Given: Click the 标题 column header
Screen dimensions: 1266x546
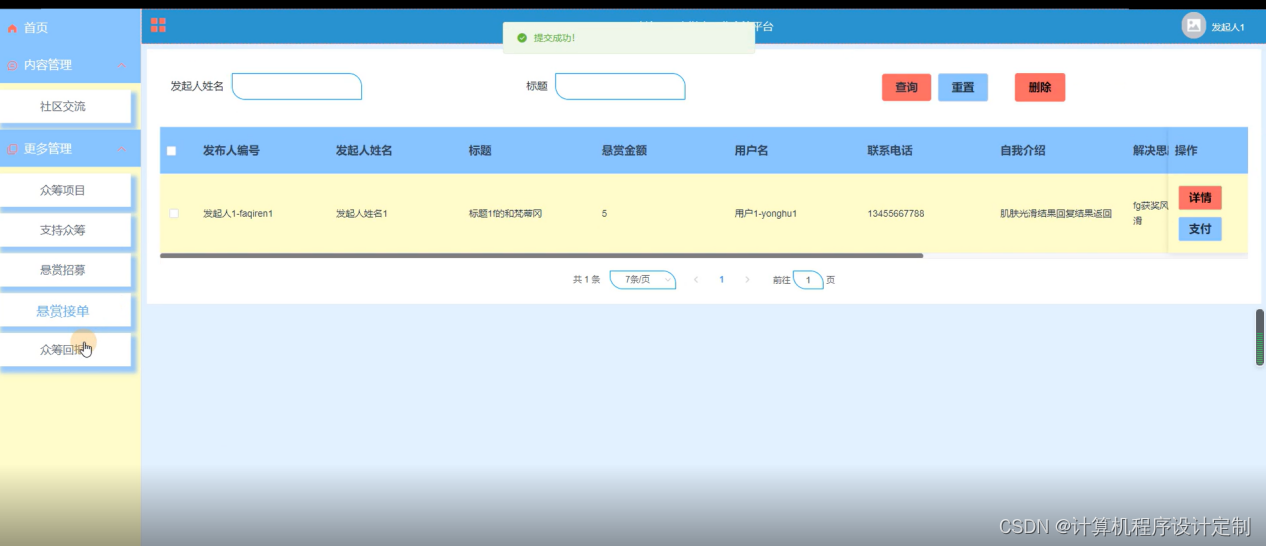Looking at the screenshot, I should pos(480,151).
